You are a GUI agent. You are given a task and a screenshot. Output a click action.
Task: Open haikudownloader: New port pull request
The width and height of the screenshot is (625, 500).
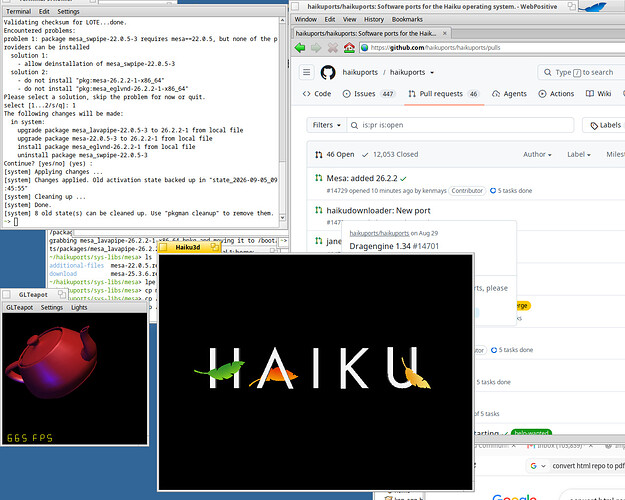tap(378, 211)
